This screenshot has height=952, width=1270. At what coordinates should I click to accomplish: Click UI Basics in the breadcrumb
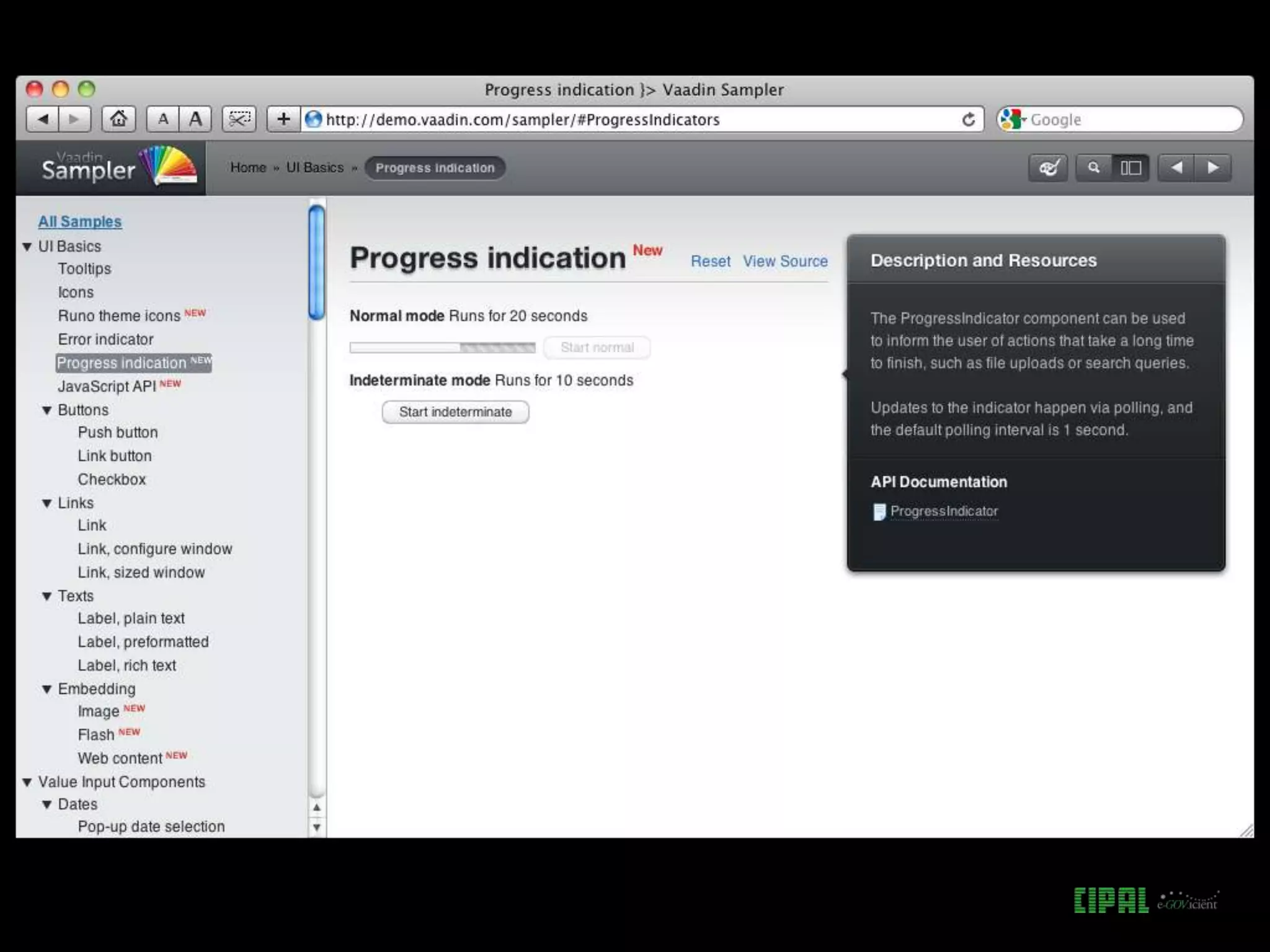[314, 168]
